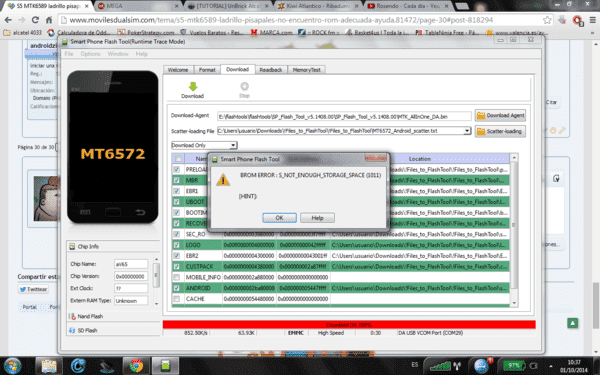600x375 pixels.
Task: Go to browser home page
Action: coord(49,20)
